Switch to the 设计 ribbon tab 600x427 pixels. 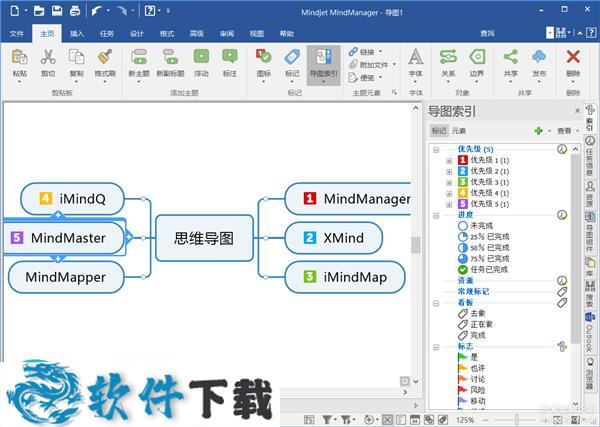[137, 34]
